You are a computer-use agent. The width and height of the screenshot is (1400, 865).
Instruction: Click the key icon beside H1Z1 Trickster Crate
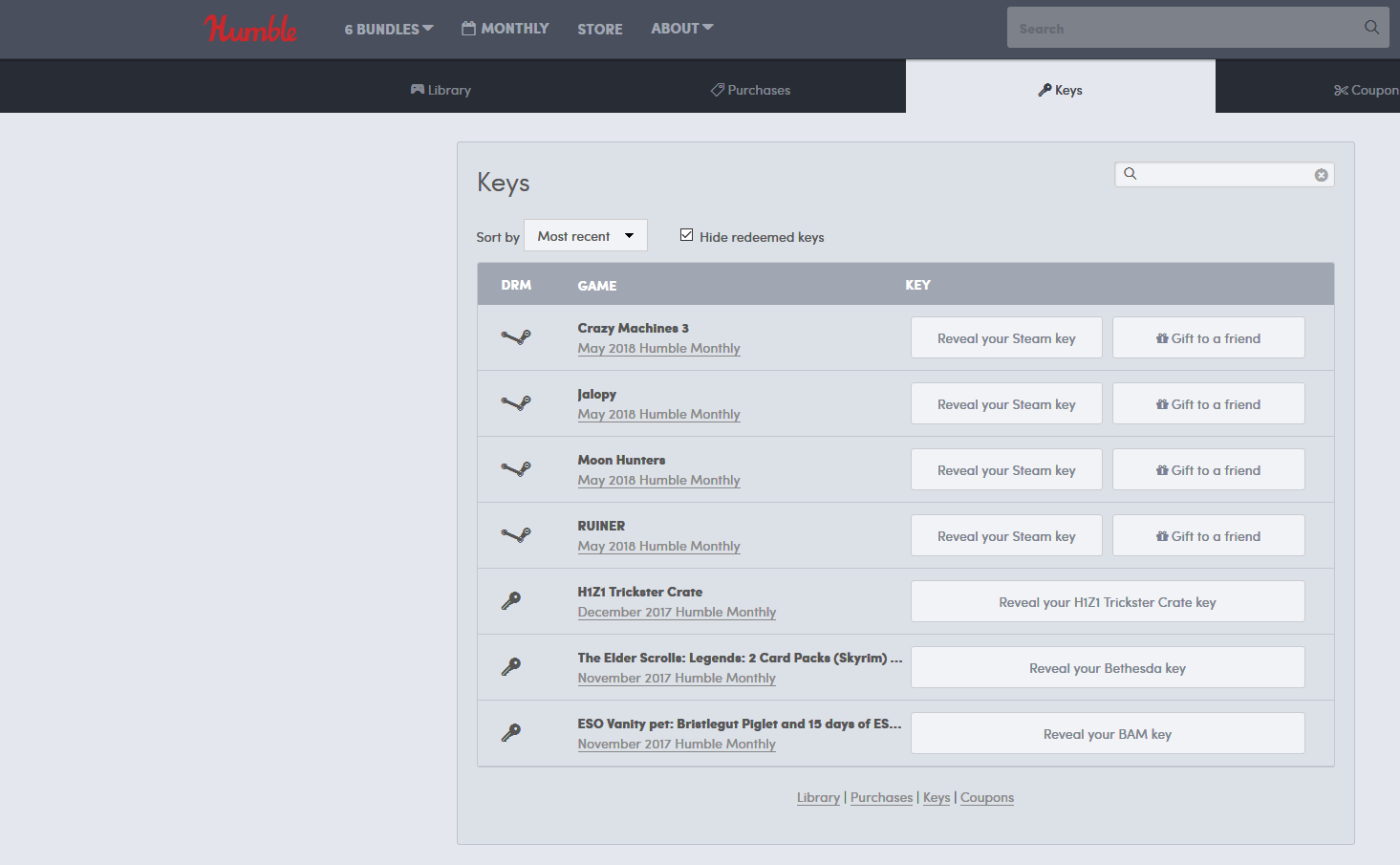(511, 601)
